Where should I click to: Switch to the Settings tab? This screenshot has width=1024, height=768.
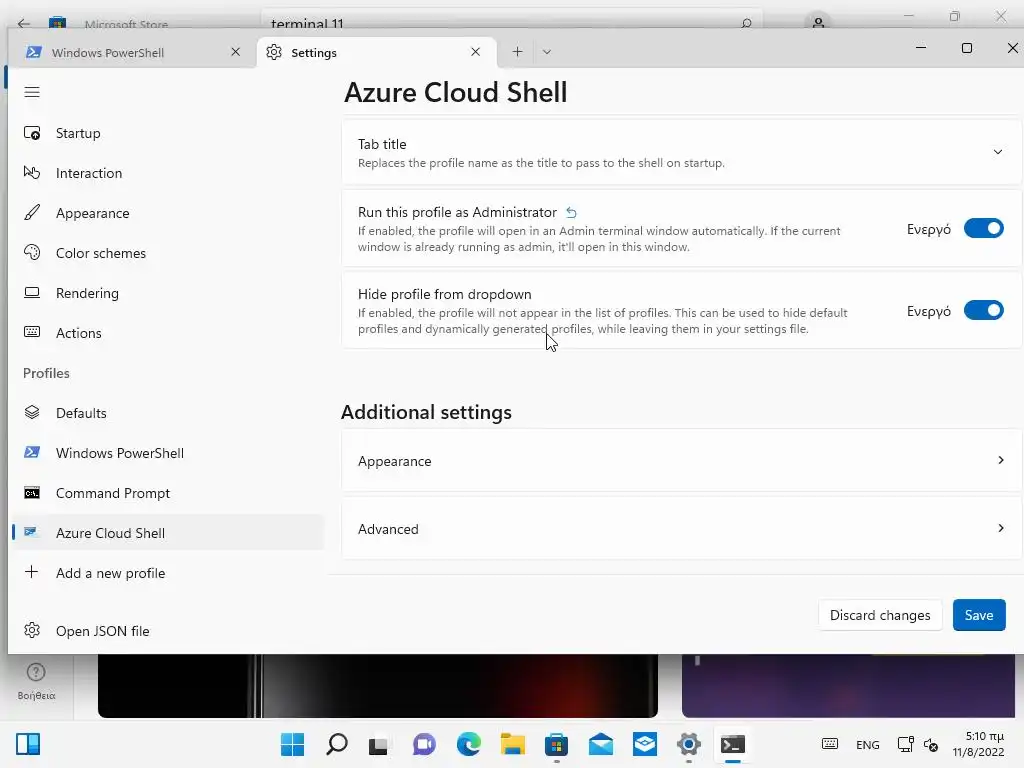(377, 52)
